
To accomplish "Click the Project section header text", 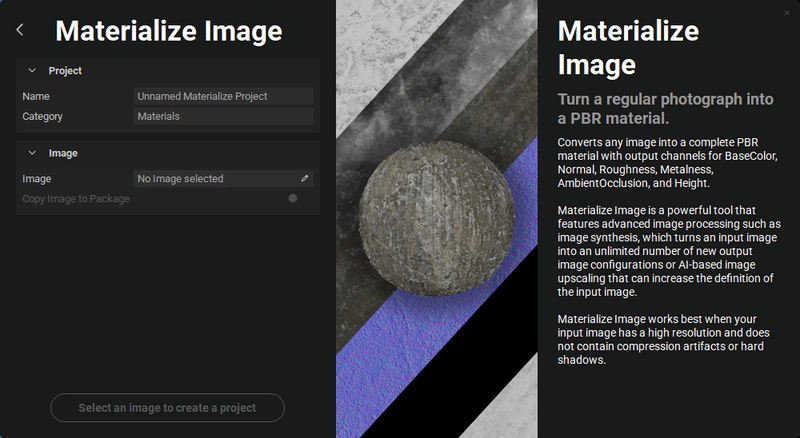I will pyautogui.click(x=65, y=70).
